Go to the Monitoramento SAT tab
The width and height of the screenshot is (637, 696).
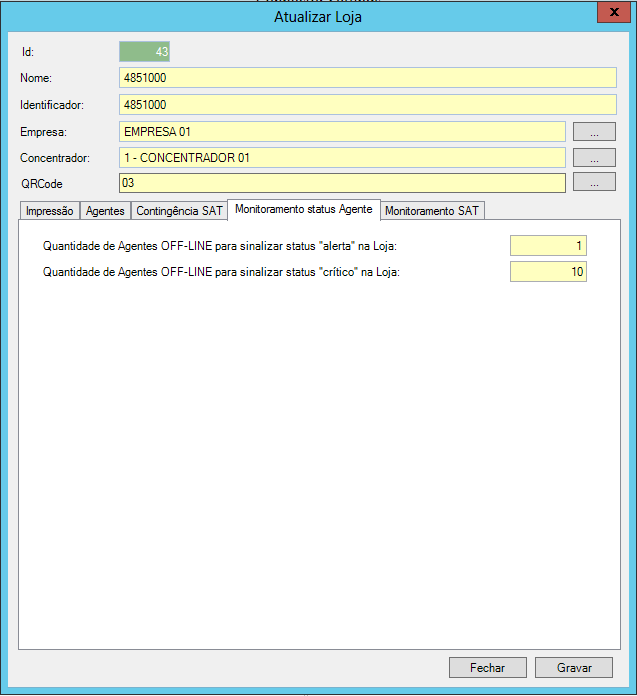(x=433, y=211)
